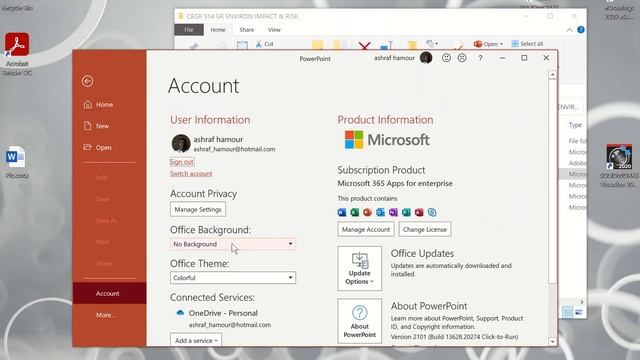Click the Outlook icon in product list
640x360 pixels.
[x=380, y=212]
